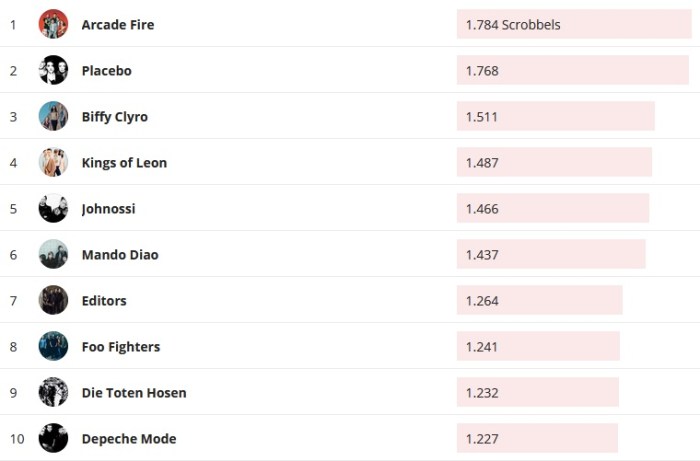Go to the Biffy Clyro artist page
This screenshot has height=461, width=700.
point(114,116)
